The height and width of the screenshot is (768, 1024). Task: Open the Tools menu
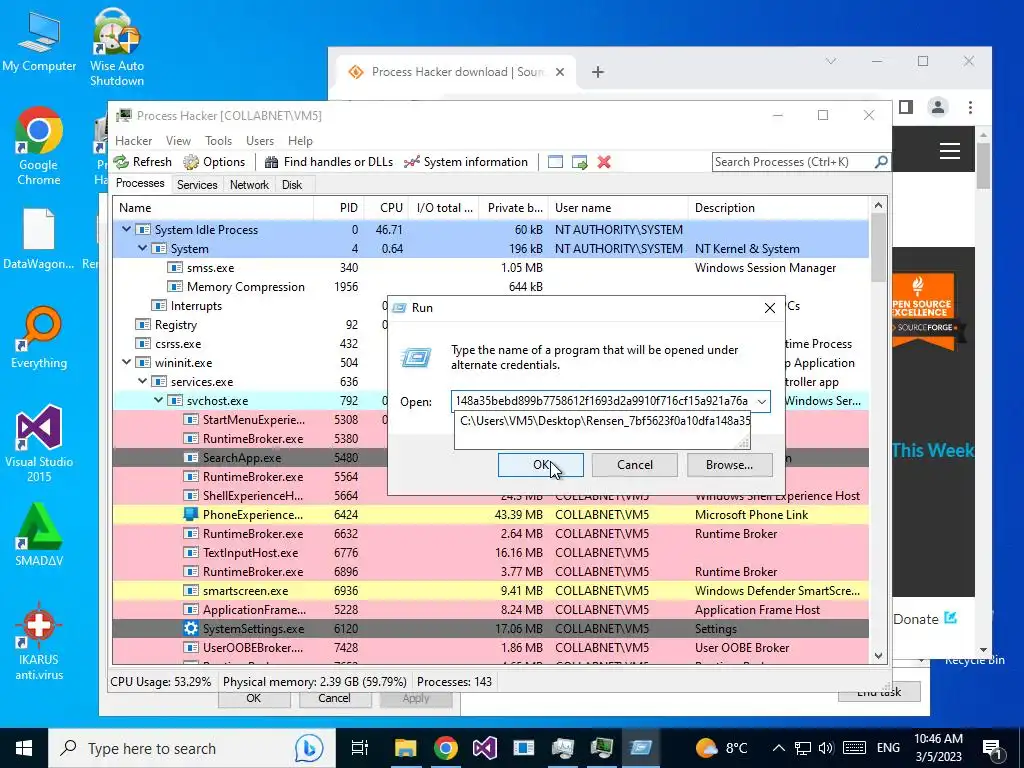(x=218, y=140)
